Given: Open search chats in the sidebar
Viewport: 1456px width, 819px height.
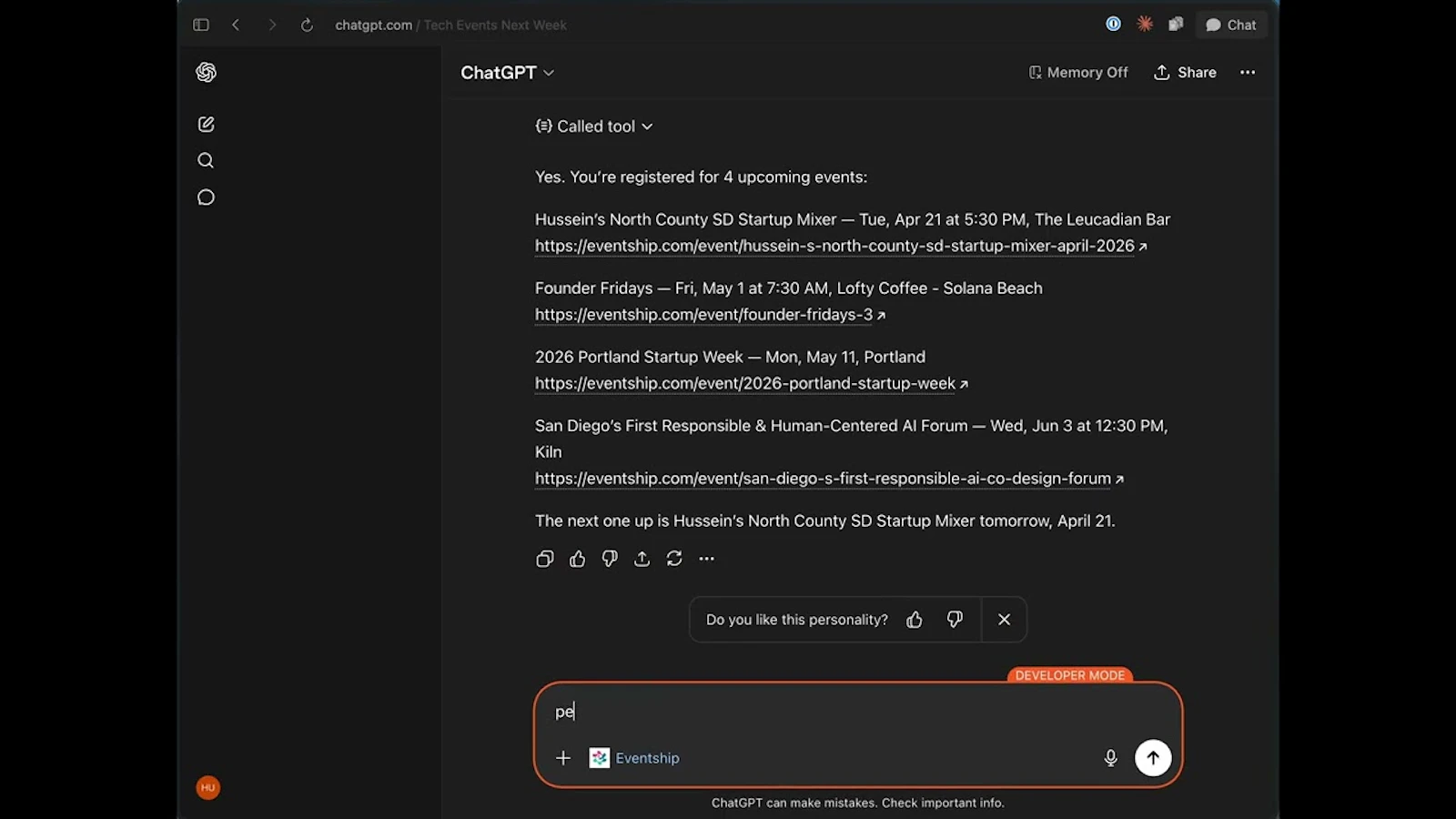Looking at the screenshot, I should [x=207, y=160].
